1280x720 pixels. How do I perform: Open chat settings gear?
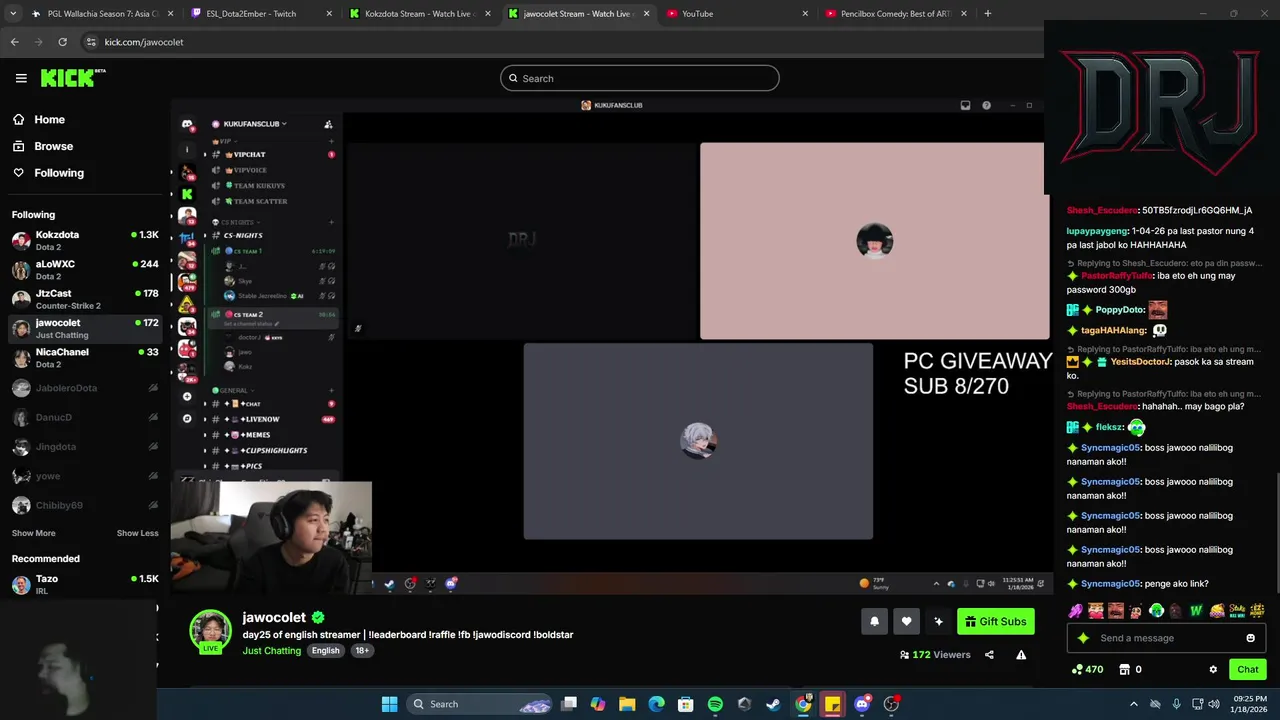pos(1213,670)
